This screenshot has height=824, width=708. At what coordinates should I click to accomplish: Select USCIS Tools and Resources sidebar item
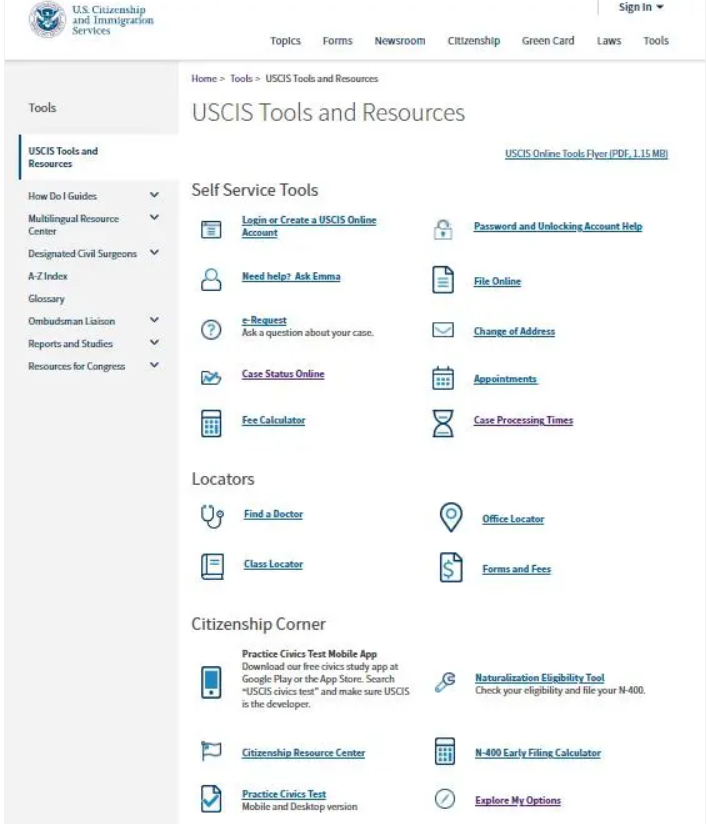98,157
